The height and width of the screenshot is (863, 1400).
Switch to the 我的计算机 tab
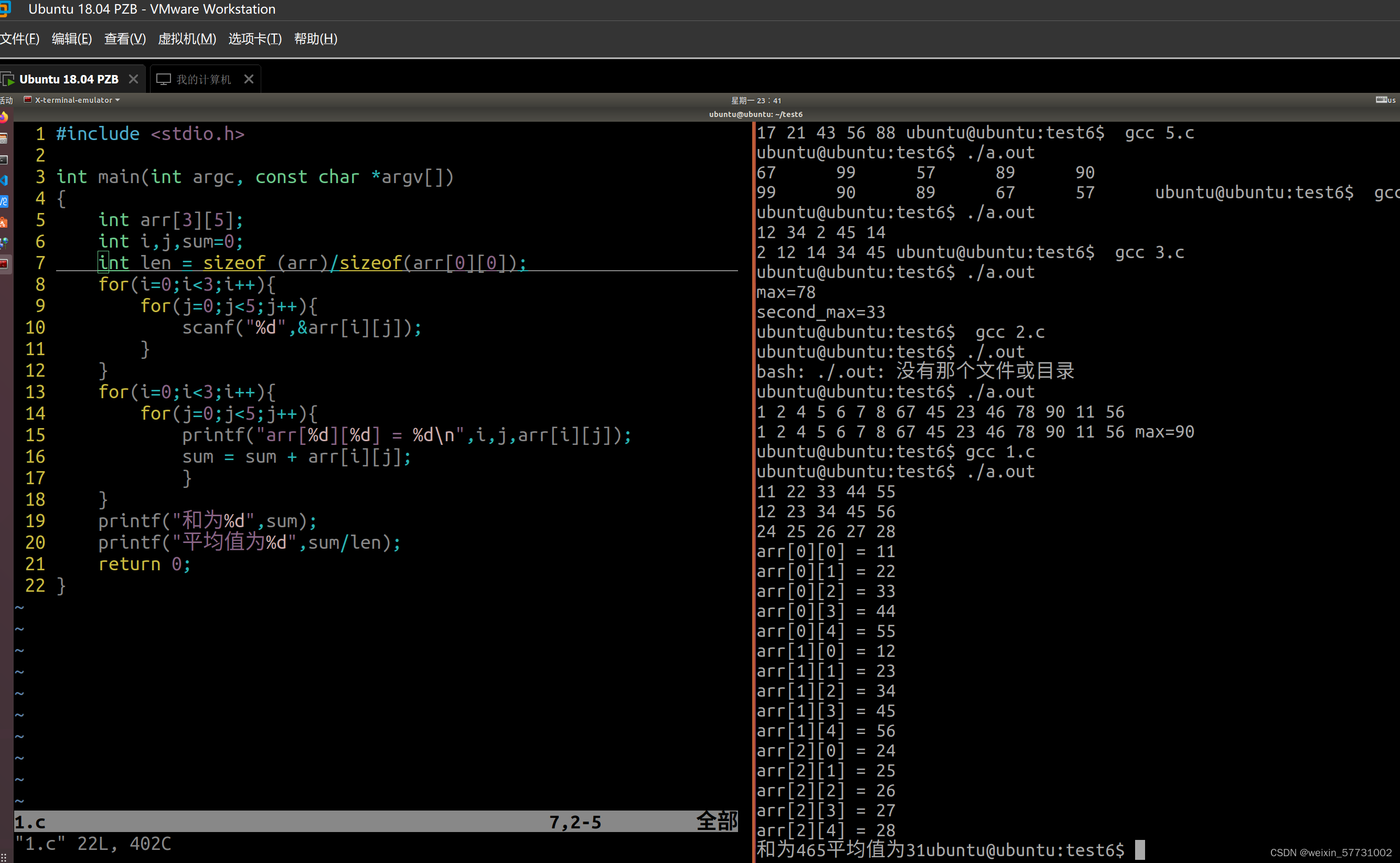[202, 79]
